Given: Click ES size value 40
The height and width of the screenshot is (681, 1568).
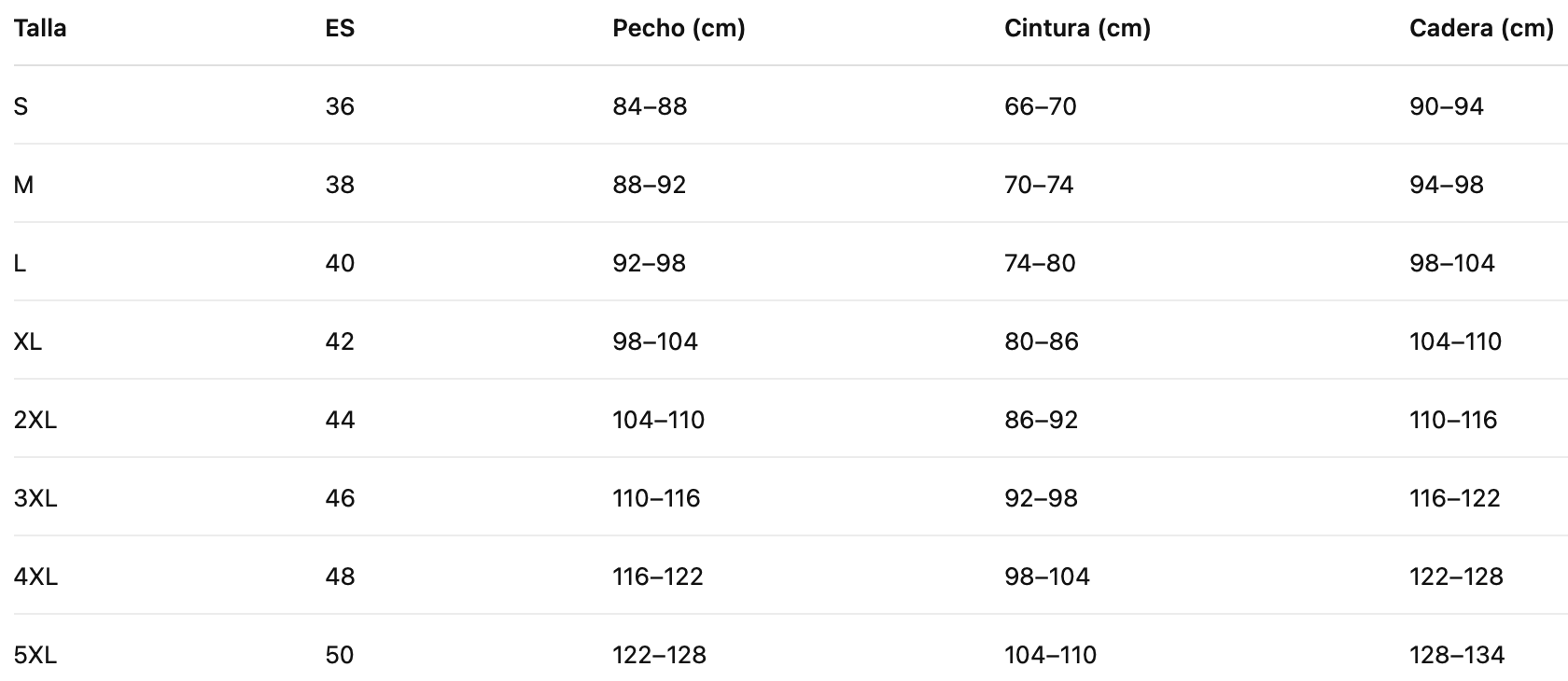Looking at the screenshot, I should click(x=340, y=264).
